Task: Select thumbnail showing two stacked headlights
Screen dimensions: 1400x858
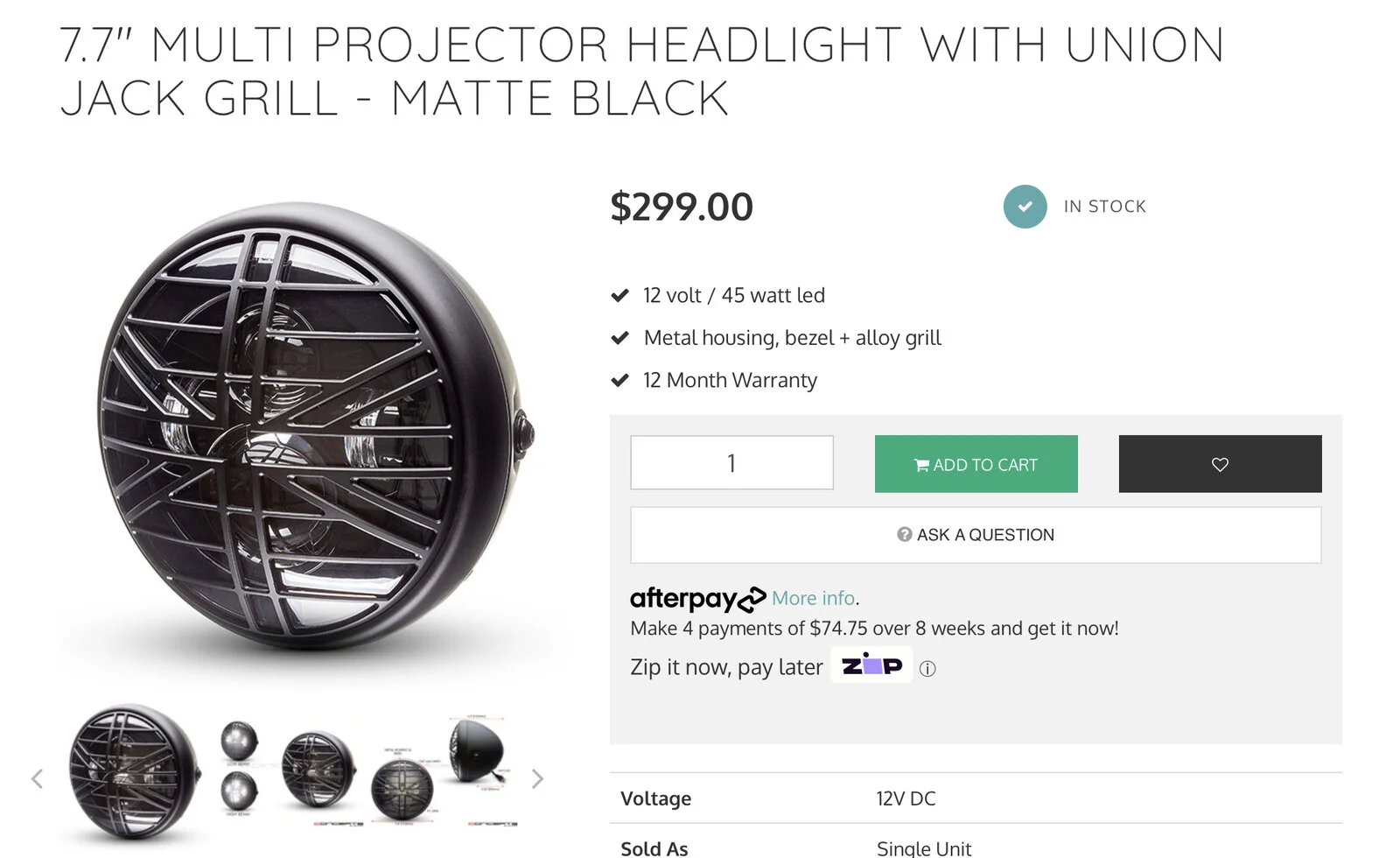Action: pyautogui.click(x=238, y=767)
